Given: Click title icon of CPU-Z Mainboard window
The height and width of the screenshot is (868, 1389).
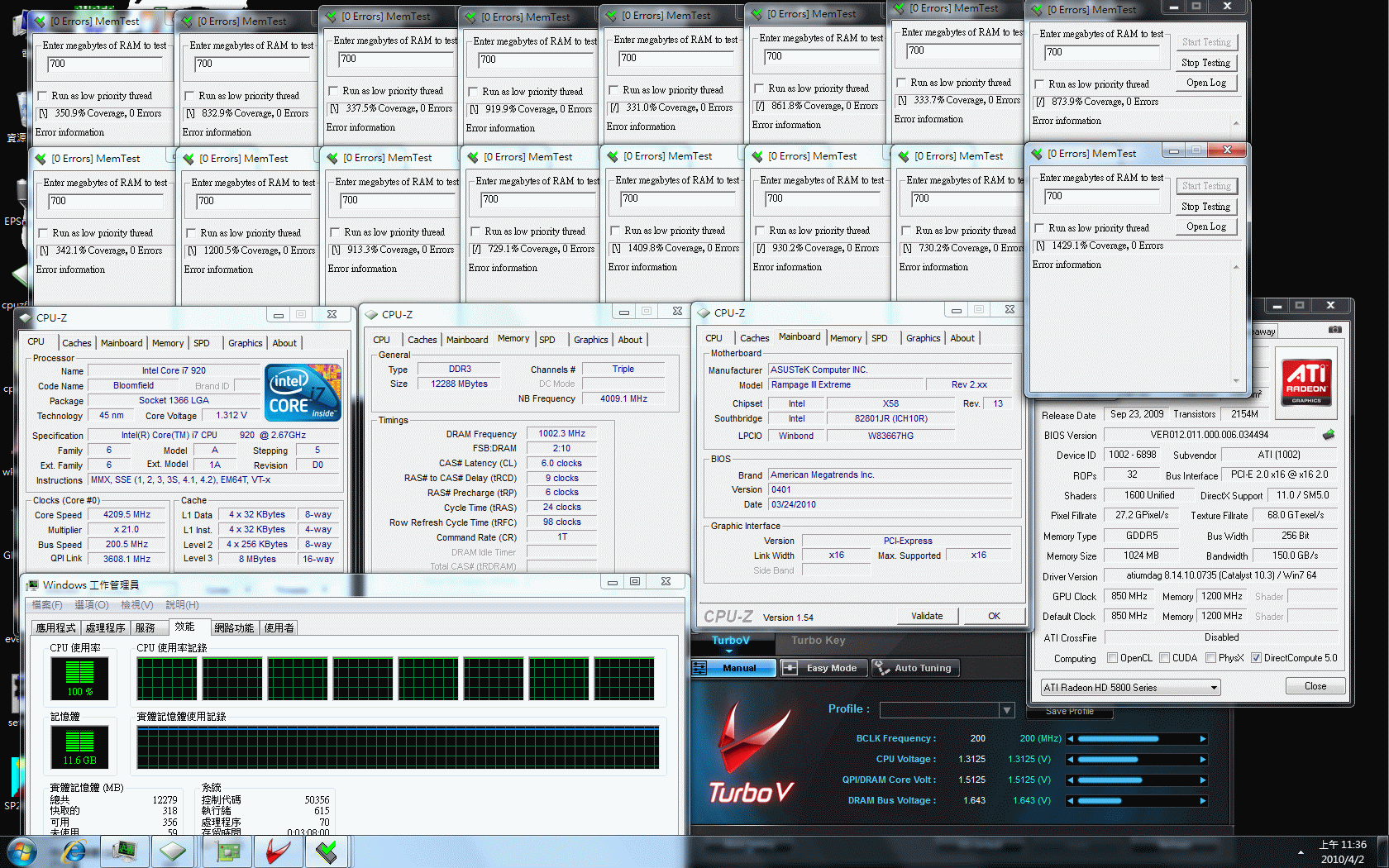Looking at the screenshot, I should [704, 312].
